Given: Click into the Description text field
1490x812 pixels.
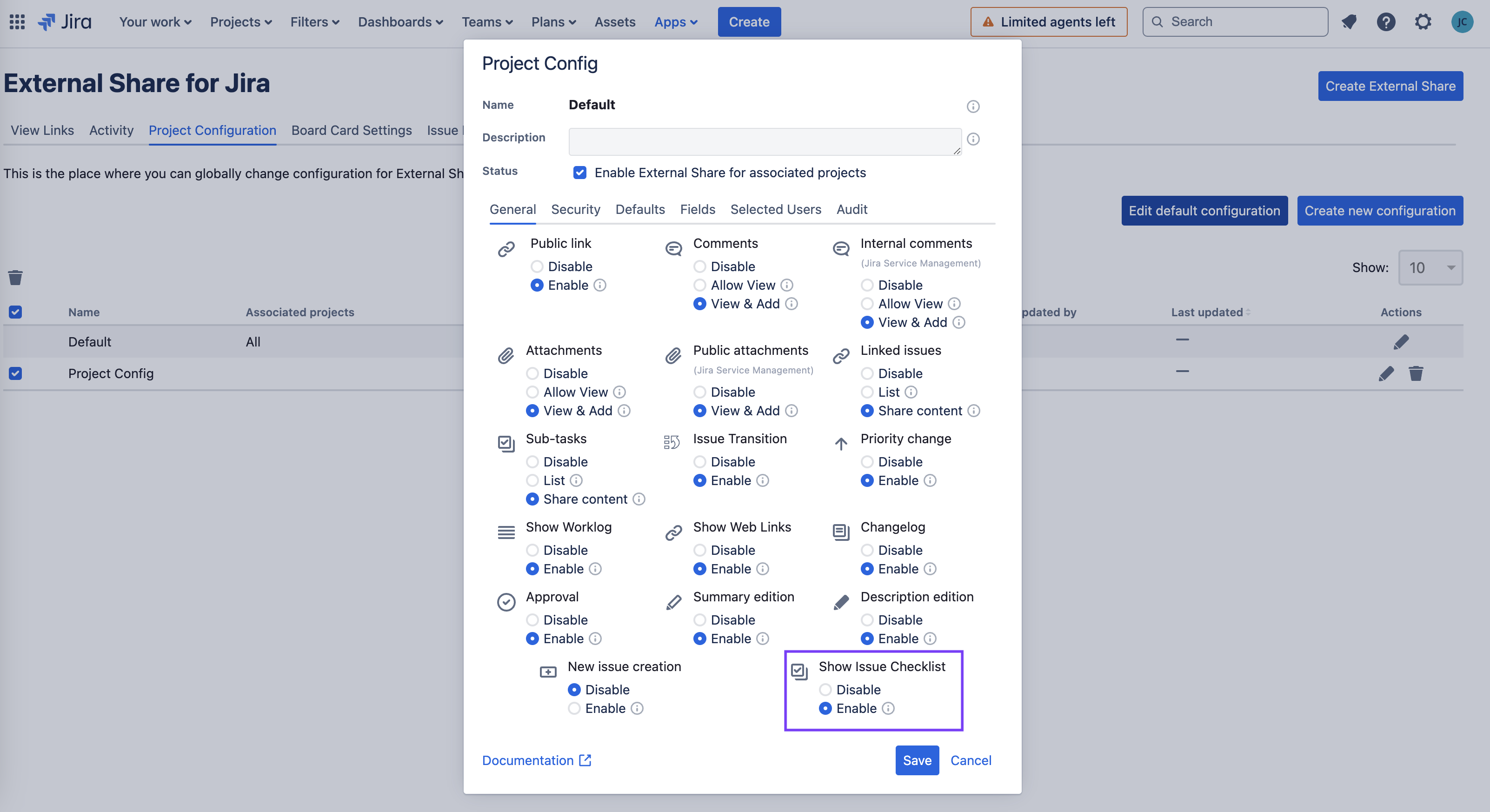Looking at the screenshot, I should tap(764, 142).
